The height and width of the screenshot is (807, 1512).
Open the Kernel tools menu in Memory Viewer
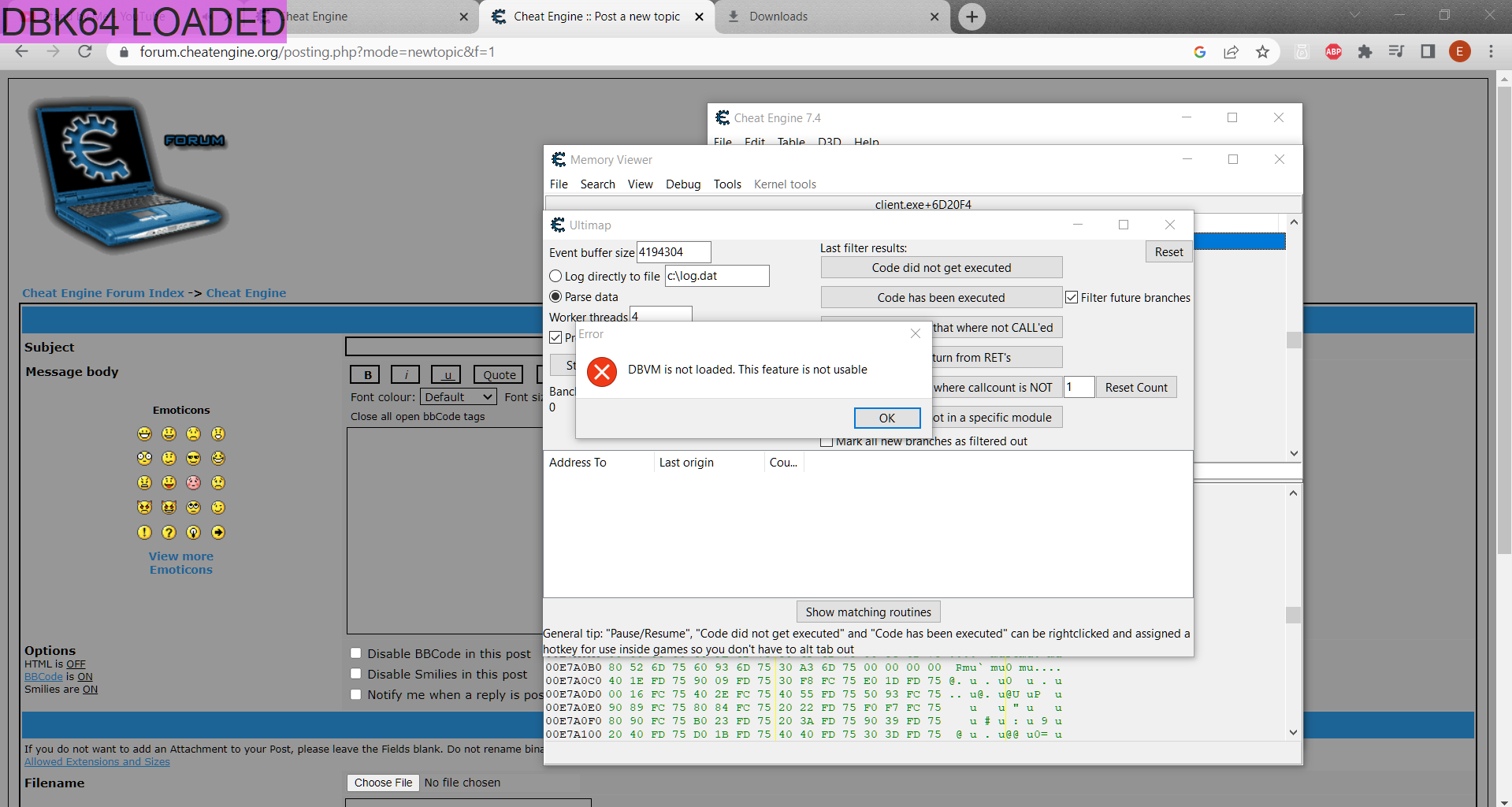(x=784, y=184)
